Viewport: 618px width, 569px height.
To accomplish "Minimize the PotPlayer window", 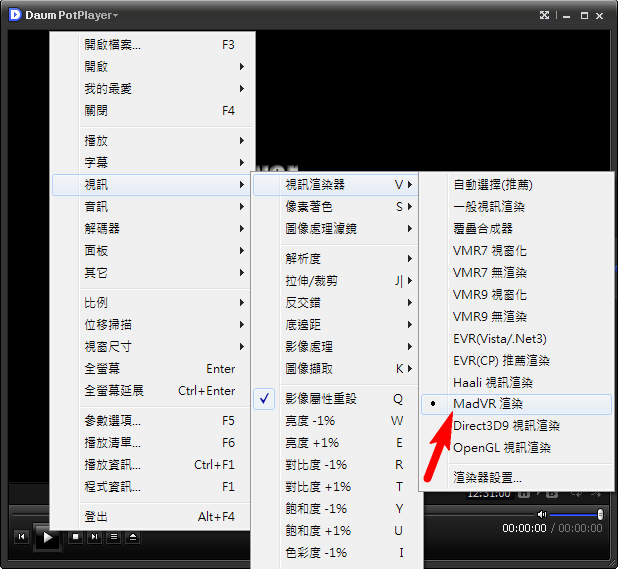I will pyautogui.click(x=567, y=16).
